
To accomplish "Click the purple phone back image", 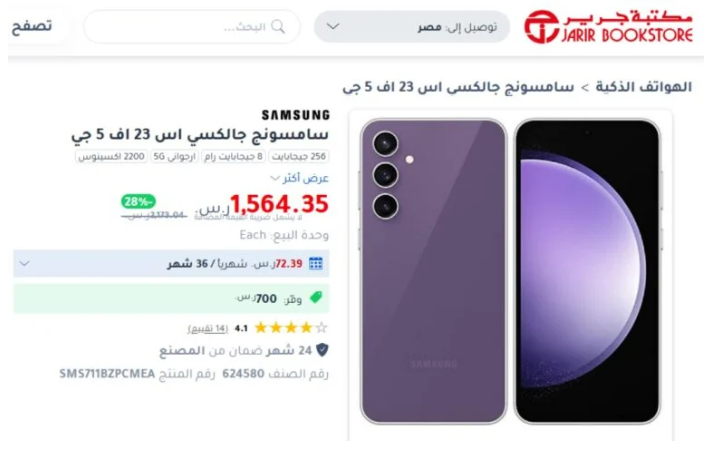I will 433,271.
